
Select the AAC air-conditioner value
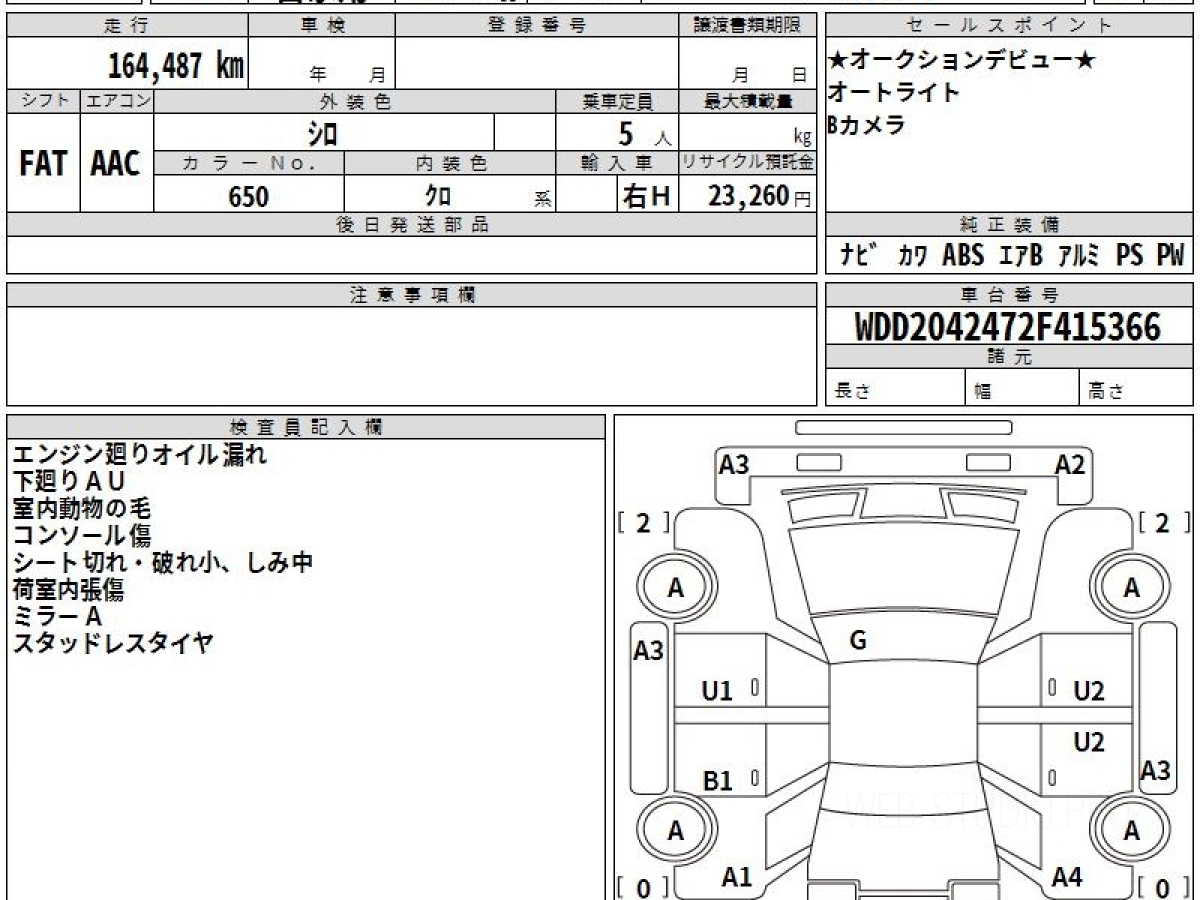[116, 164]
